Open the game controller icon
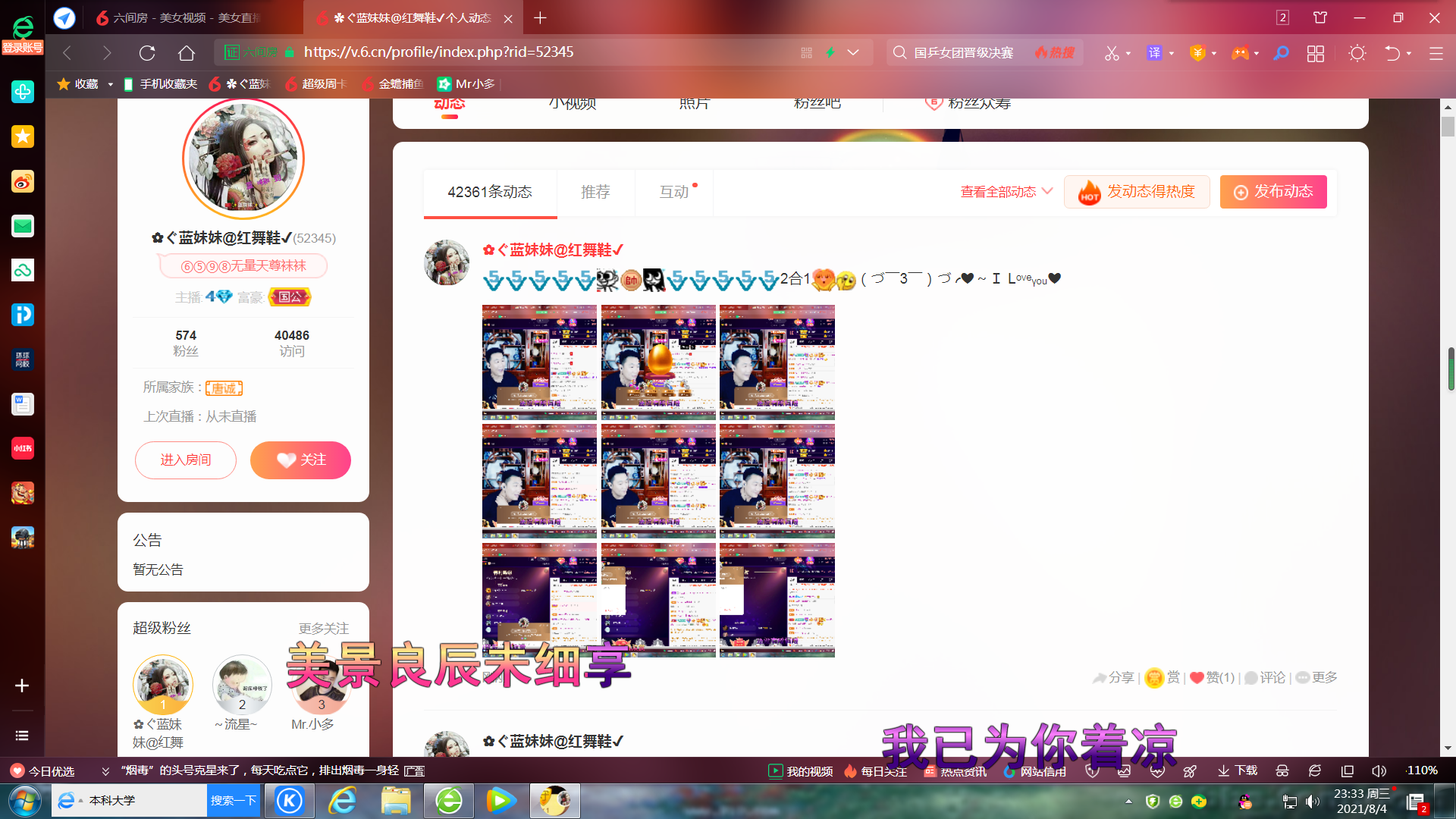1456x819 pixels. 1240,53
